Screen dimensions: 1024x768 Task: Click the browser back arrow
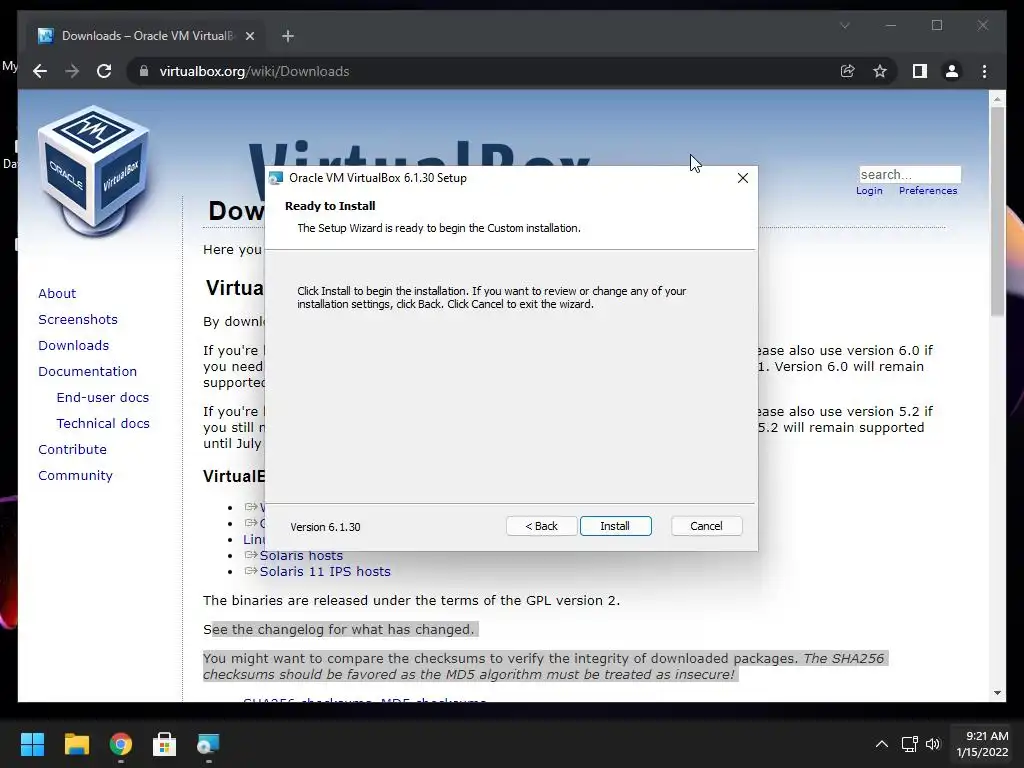click(40, 71)
